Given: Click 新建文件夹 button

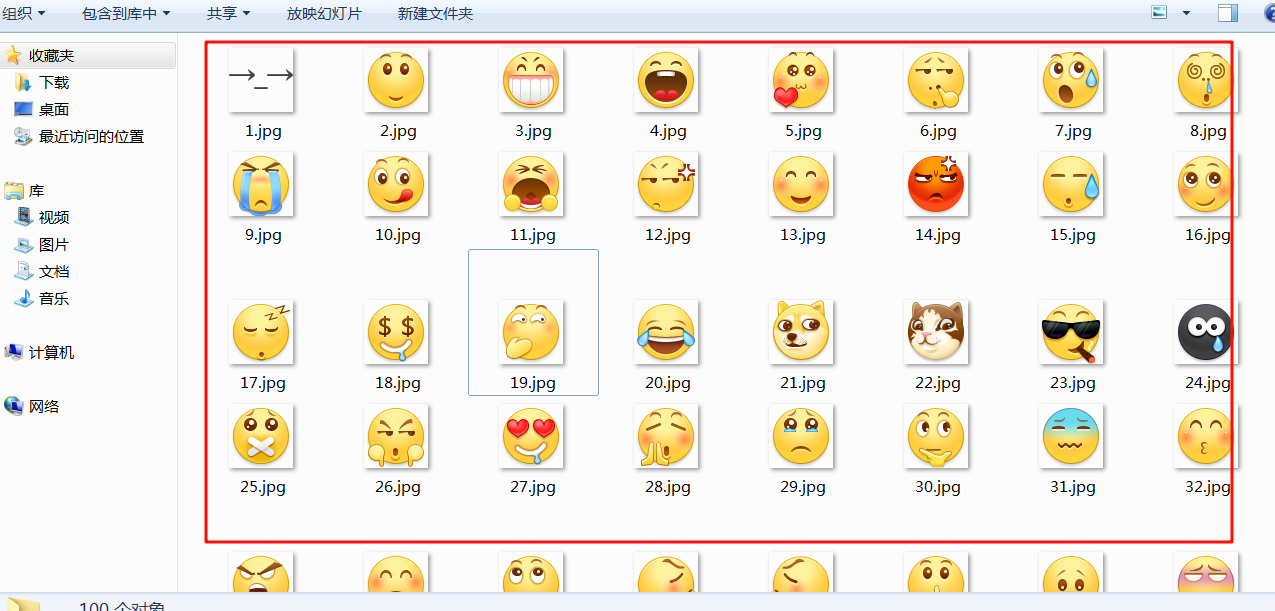Looking at the screenshot, I should pyautogui.click(x=435, y=13).
